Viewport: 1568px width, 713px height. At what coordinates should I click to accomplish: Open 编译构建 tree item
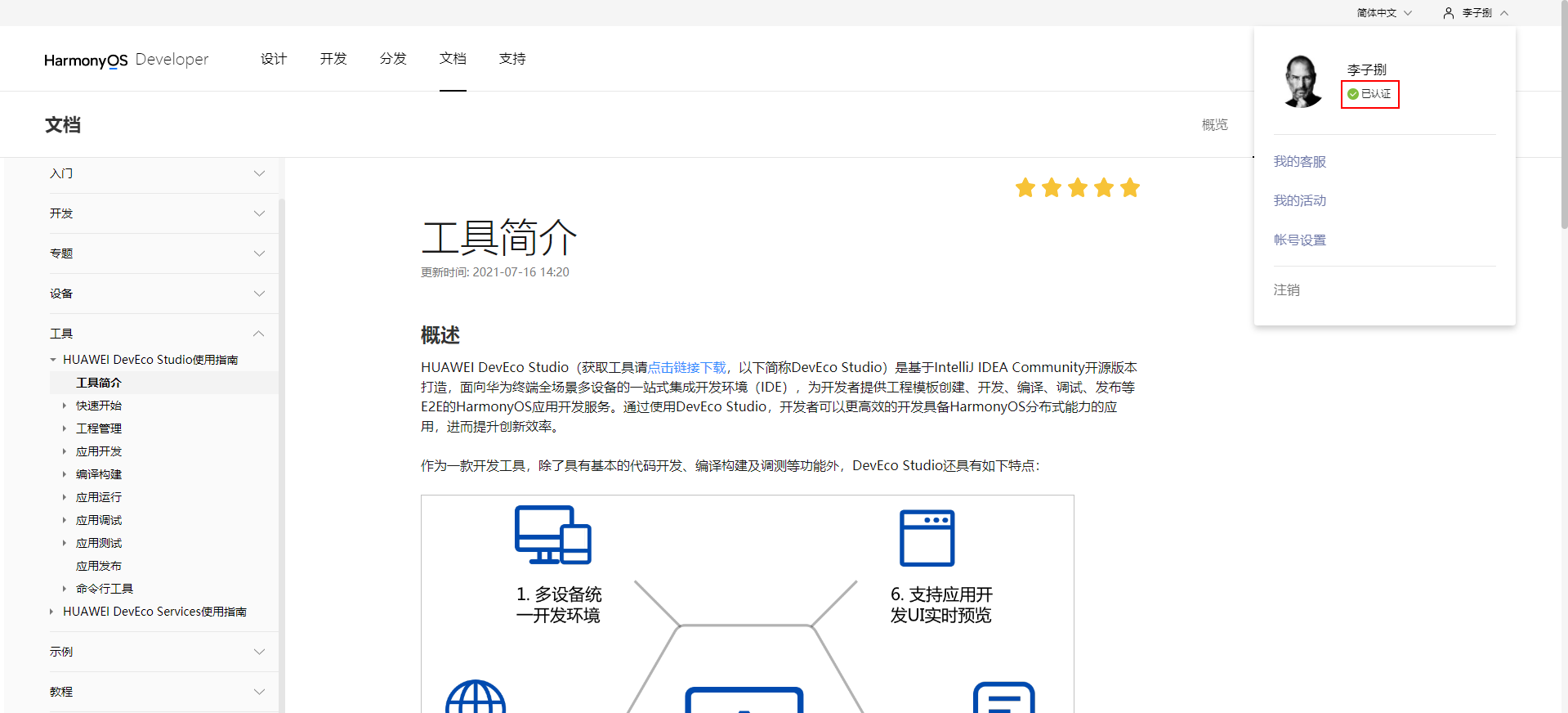[99, 474]
